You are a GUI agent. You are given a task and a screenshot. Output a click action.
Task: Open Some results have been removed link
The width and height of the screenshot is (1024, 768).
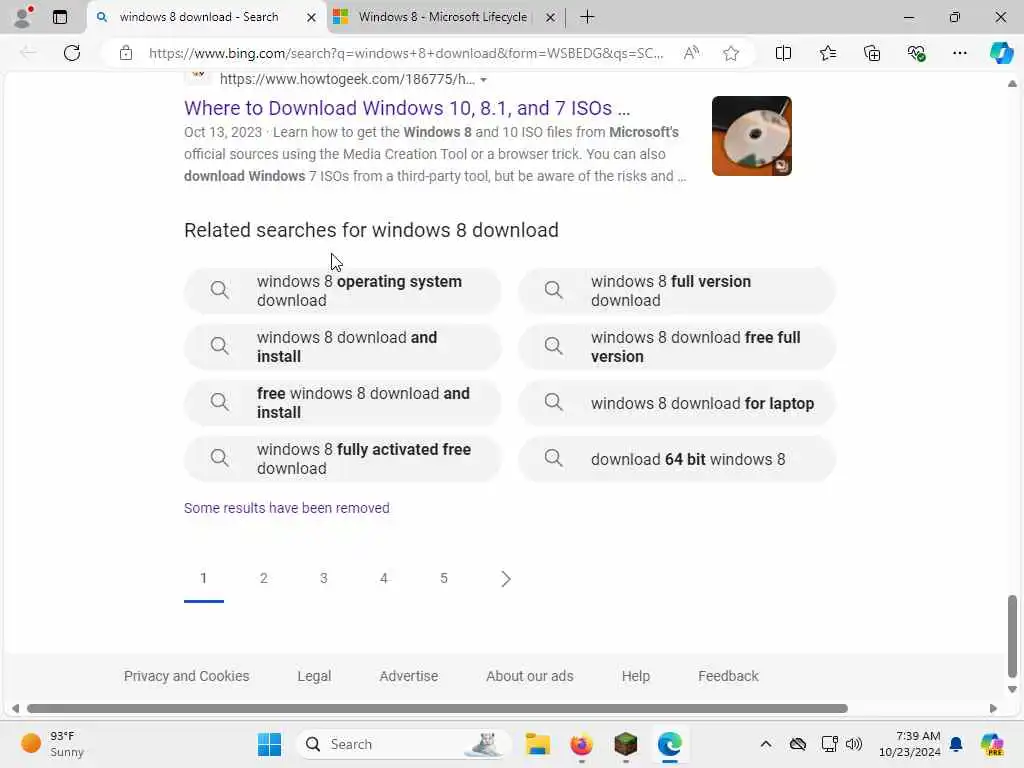click(x=287, y=507)
